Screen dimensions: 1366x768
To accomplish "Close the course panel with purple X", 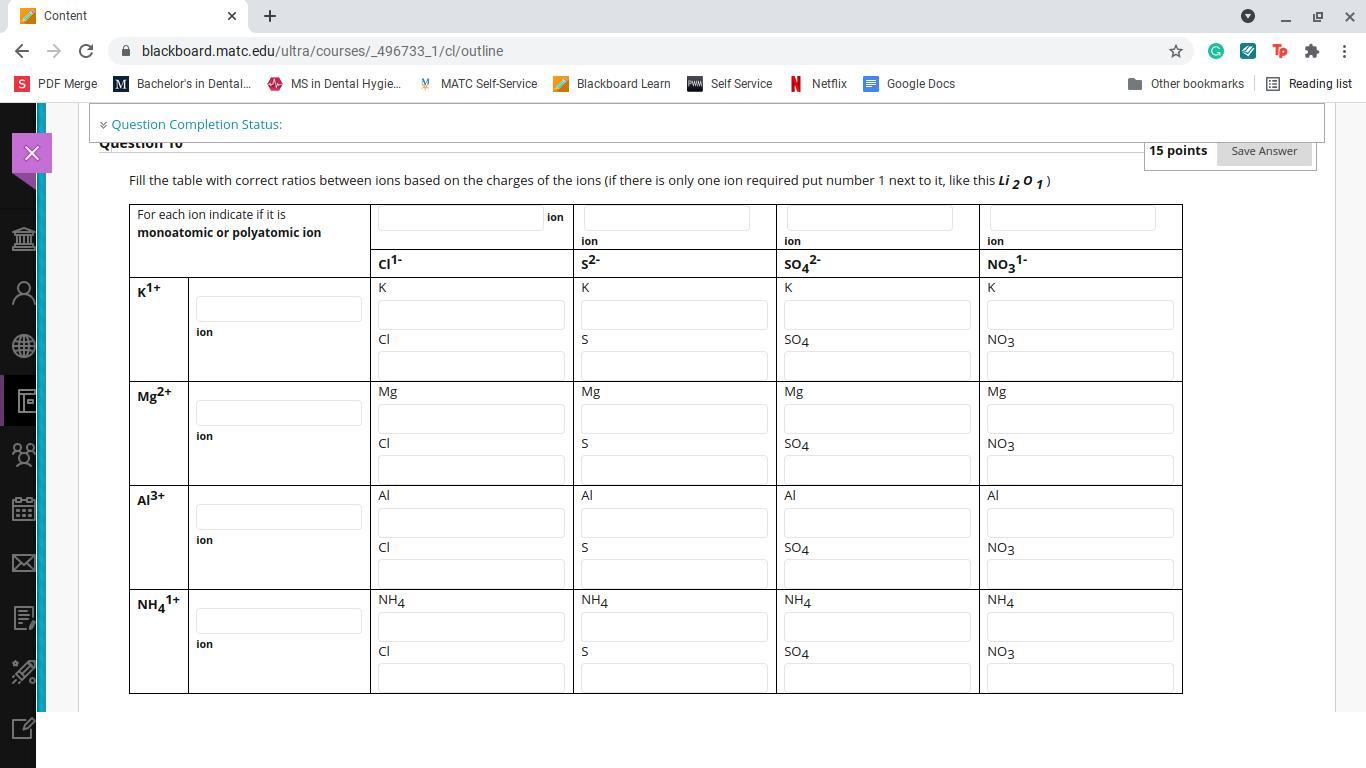I will 32,153.
